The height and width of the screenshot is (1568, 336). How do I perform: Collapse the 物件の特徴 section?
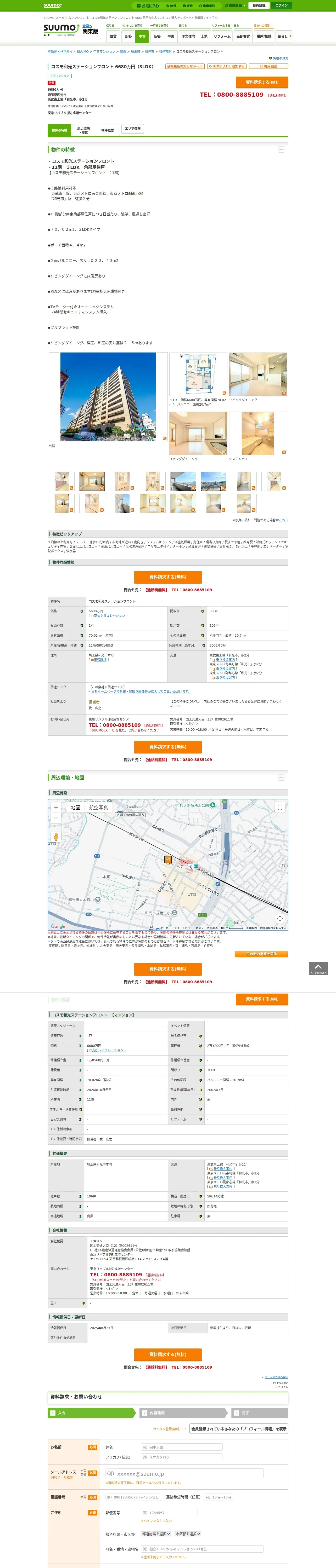click(281, 150)
